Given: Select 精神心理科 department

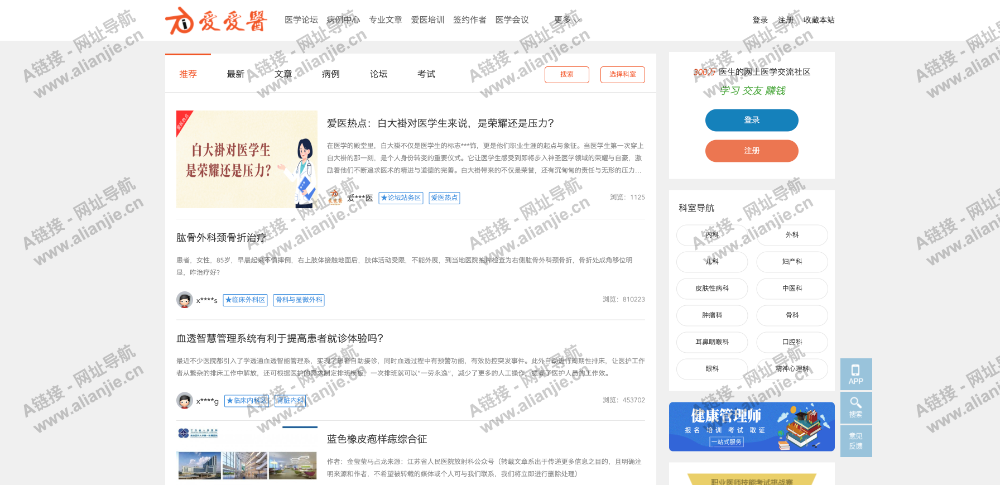Looking at the screenshot, I should (x=792, y=369).
